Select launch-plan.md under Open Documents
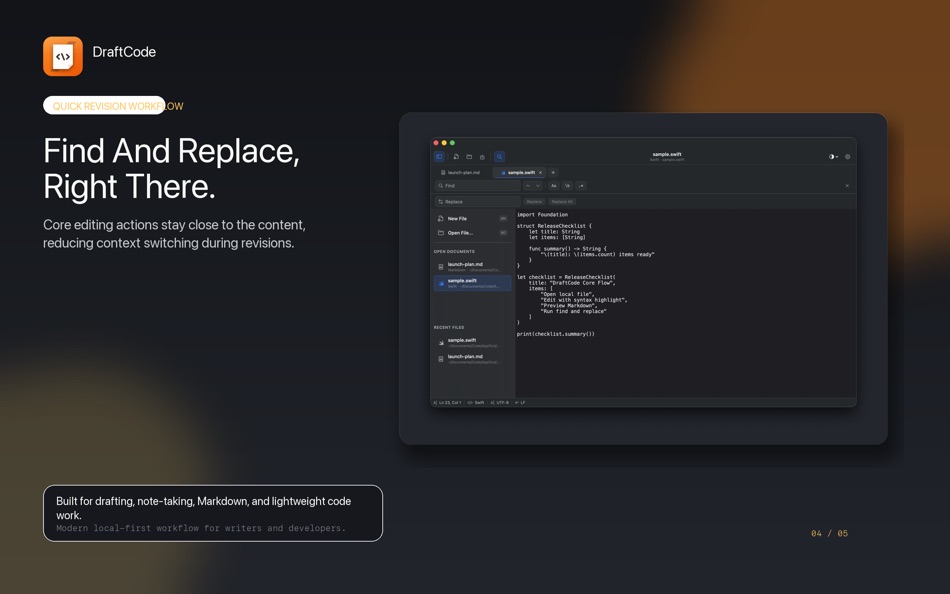Image resolution: width=950 pixels, height=594 pixels. coord(472,267)
